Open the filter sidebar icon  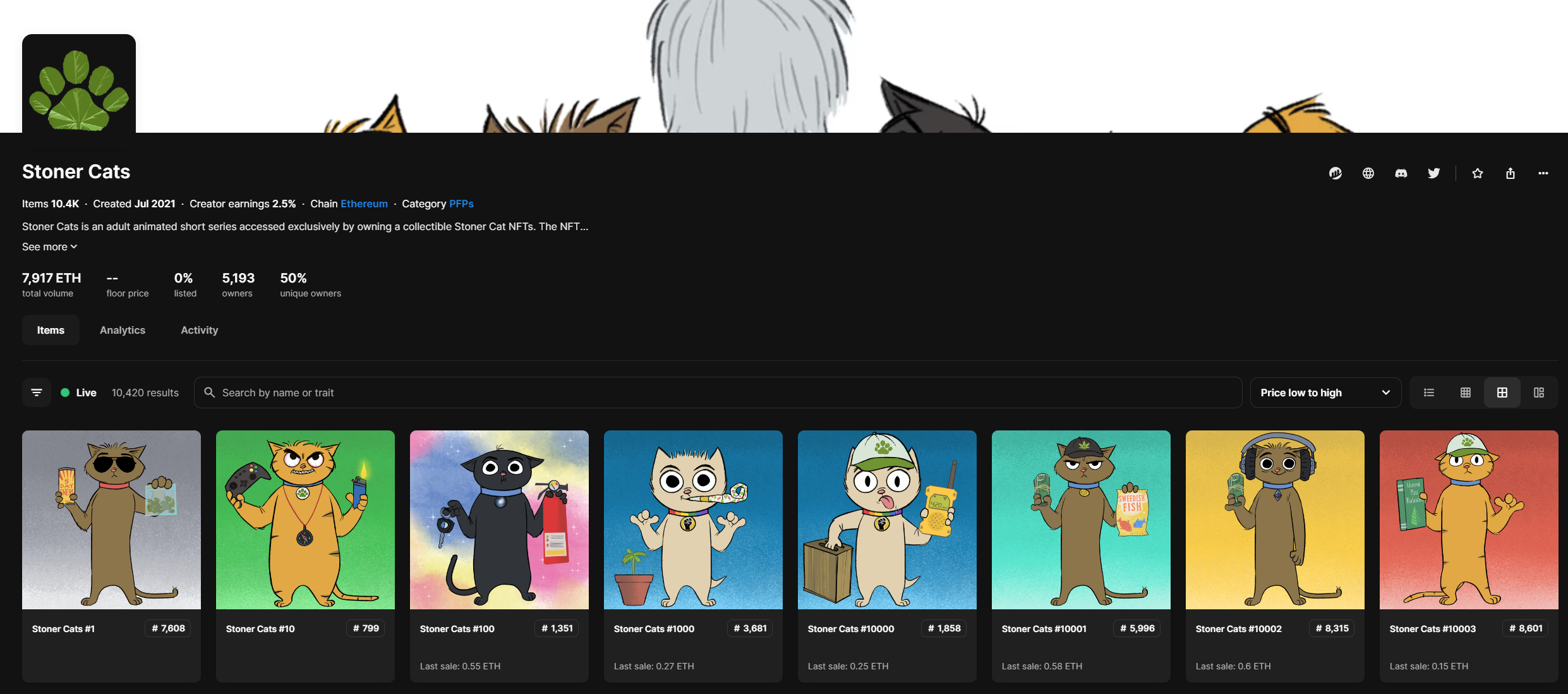pos(37,393)
